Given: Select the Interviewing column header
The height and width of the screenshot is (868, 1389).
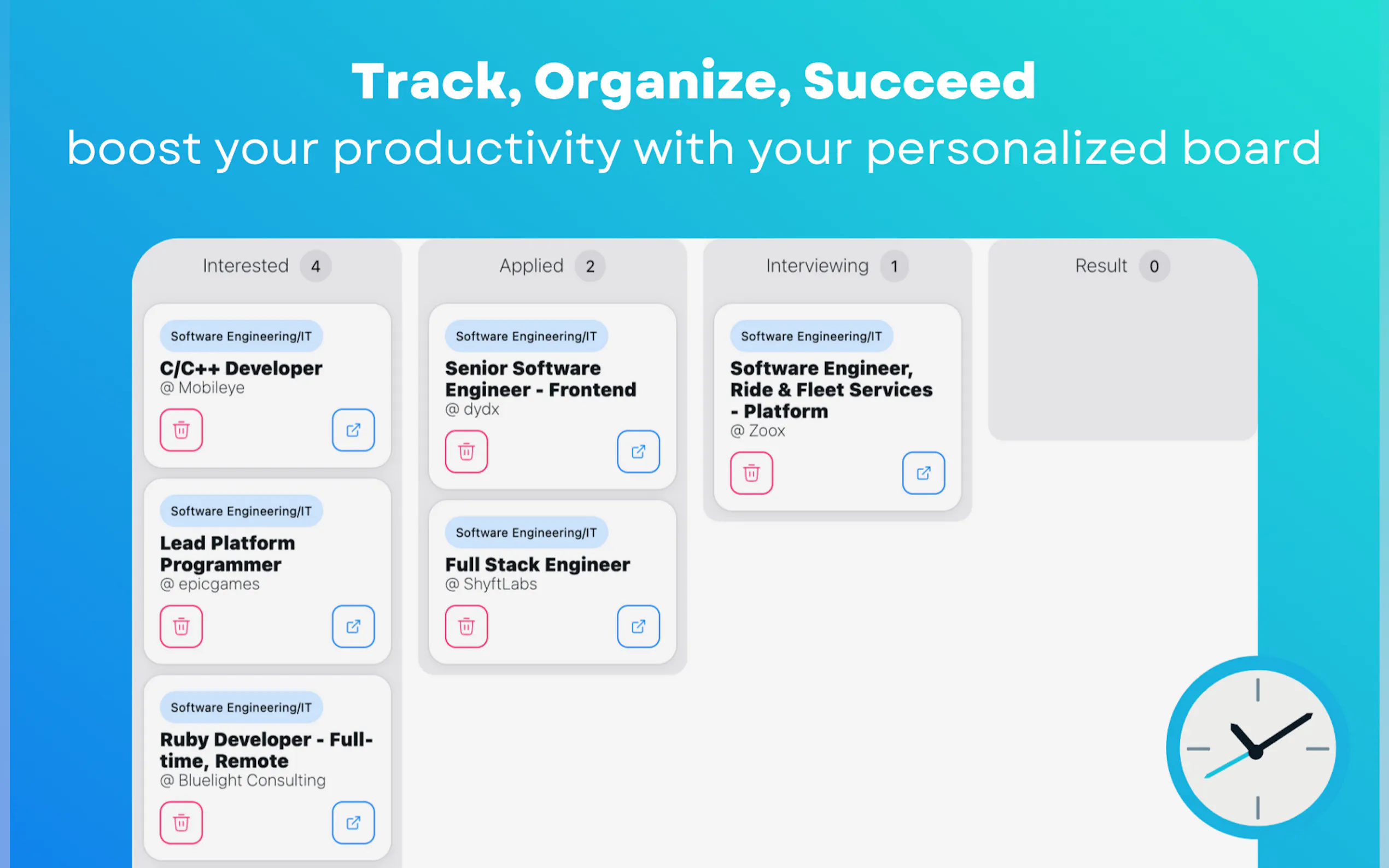Looking at the screenshot, I should 816,266.
